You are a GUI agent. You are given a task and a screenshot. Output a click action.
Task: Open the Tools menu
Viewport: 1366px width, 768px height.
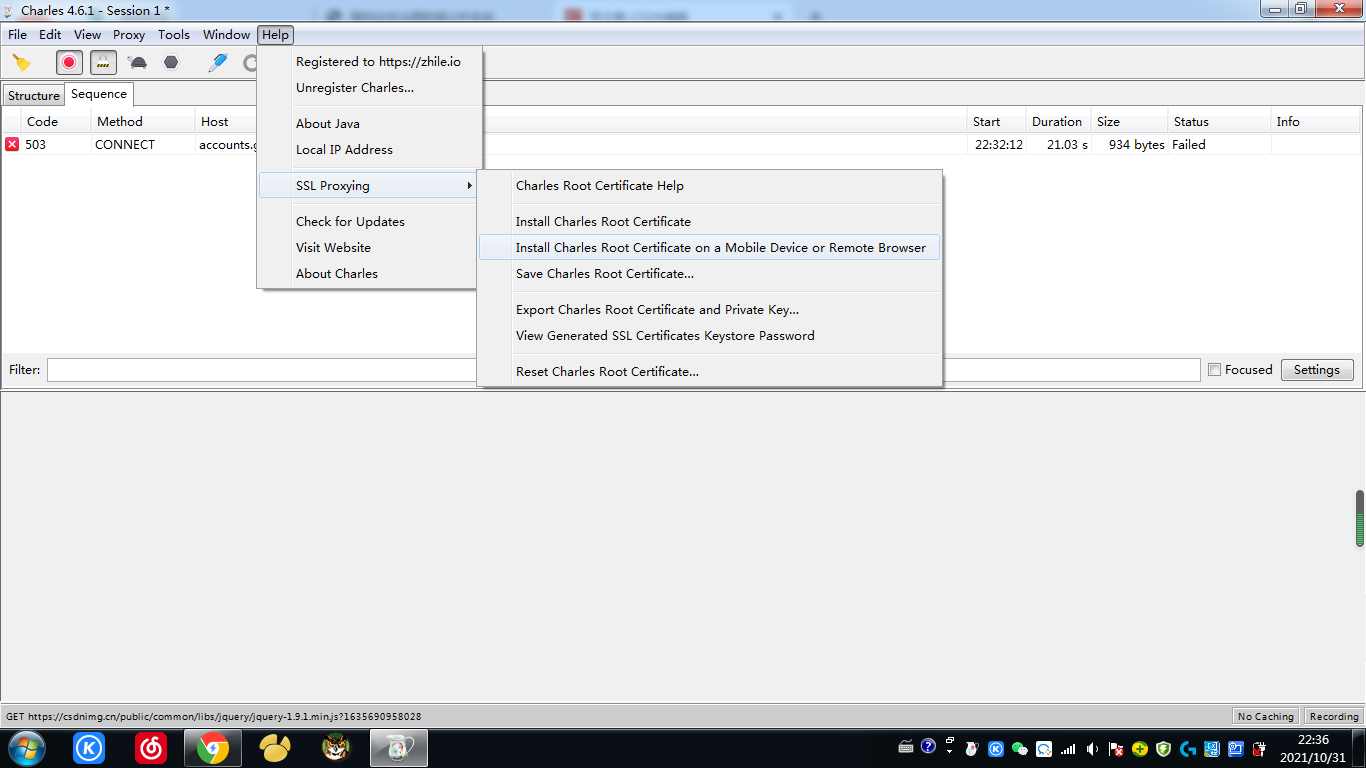174,35
